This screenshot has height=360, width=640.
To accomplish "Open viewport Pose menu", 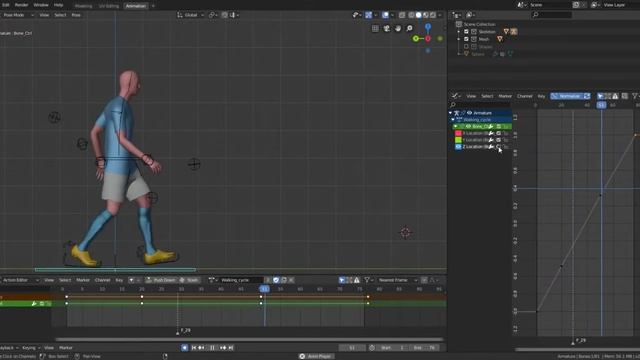I will click(76, 15).
